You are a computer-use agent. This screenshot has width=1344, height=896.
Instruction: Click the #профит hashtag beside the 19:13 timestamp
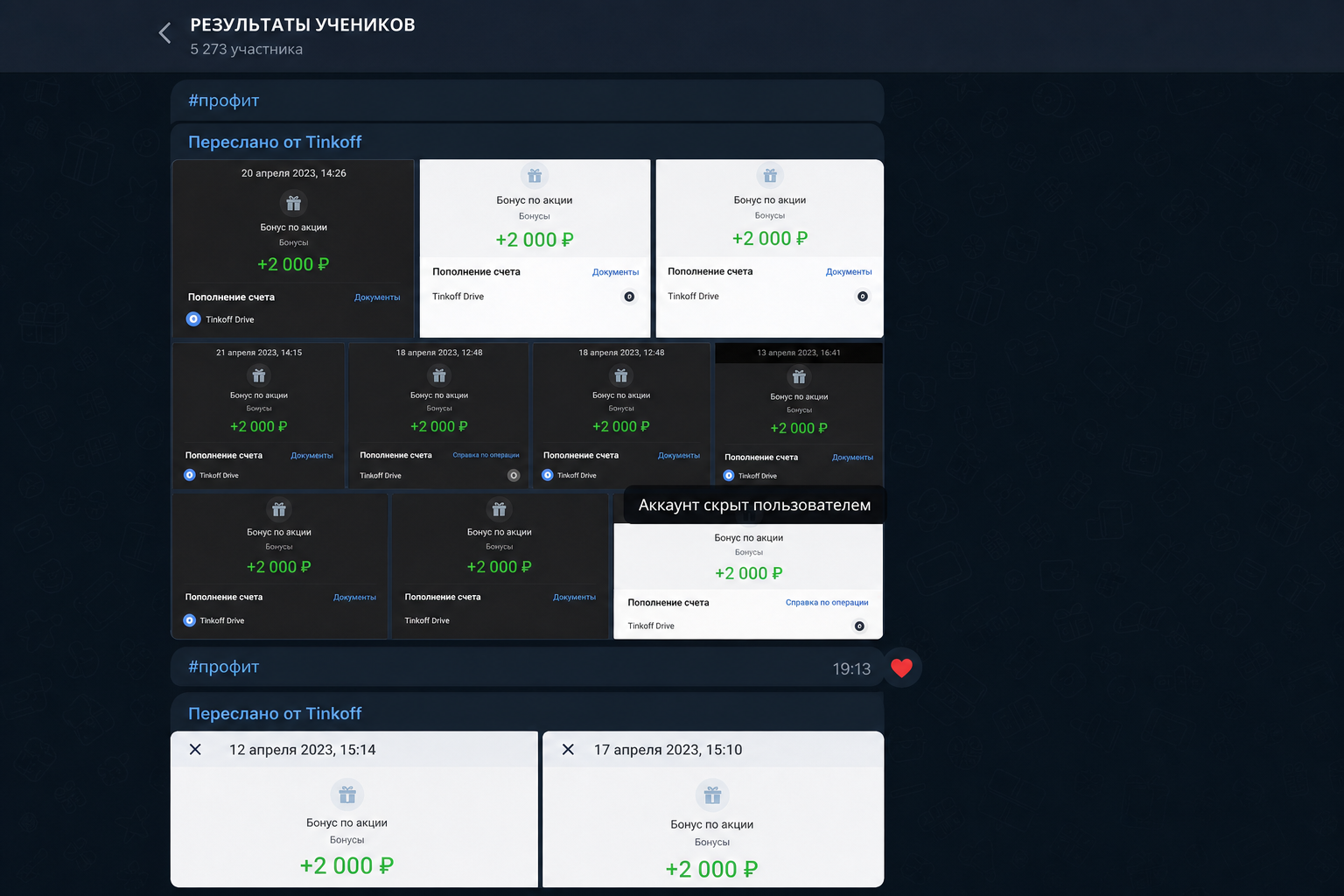pyautogui.click(x=224, y=667)
